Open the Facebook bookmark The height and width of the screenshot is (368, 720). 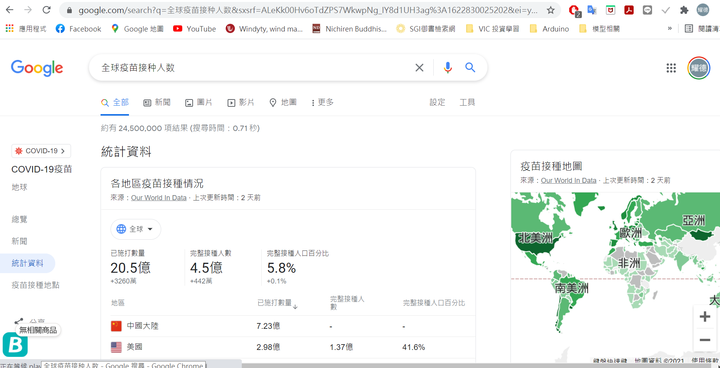(x=78, y=28)
